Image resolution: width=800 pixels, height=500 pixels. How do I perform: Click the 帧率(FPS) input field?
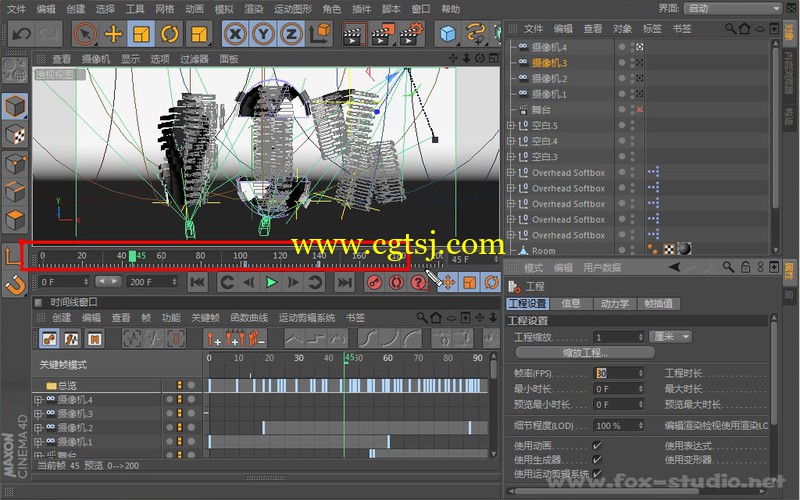(x=618, y=373)
